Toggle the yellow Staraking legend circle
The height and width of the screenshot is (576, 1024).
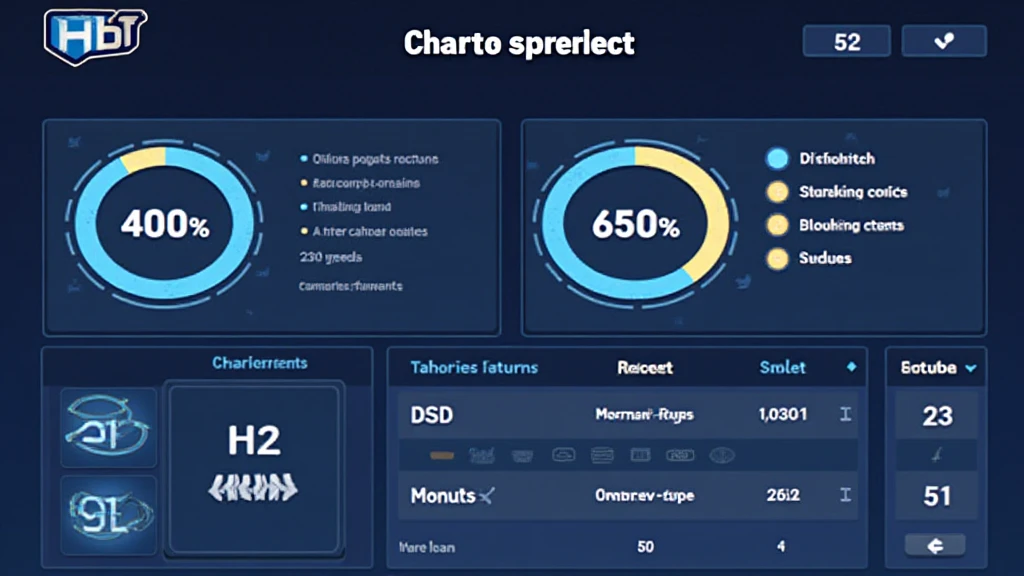point(777,192)
